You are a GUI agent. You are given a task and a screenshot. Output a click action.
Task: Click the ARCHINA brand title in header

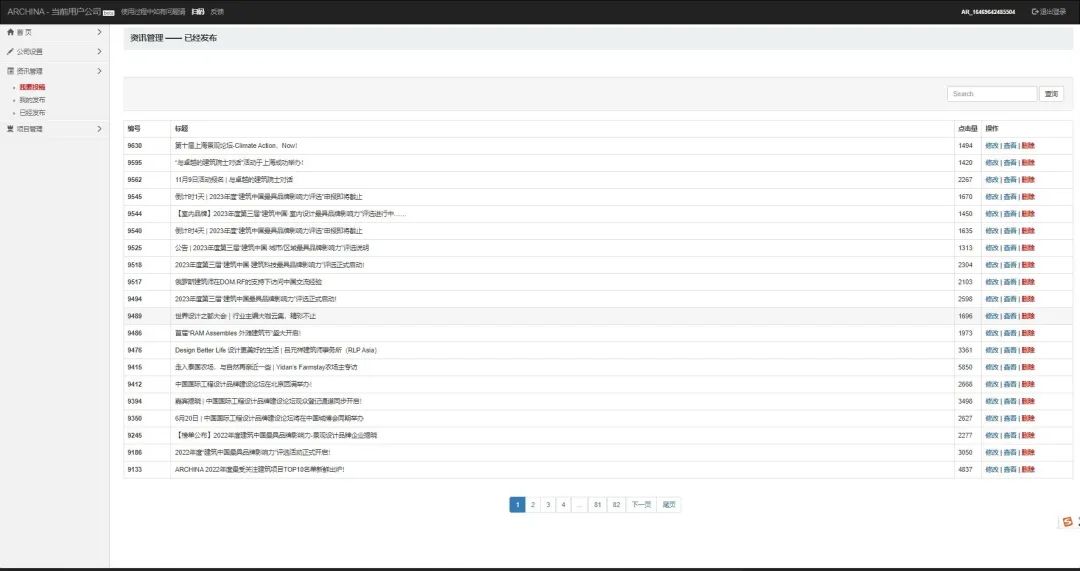(x=54, y=12)
